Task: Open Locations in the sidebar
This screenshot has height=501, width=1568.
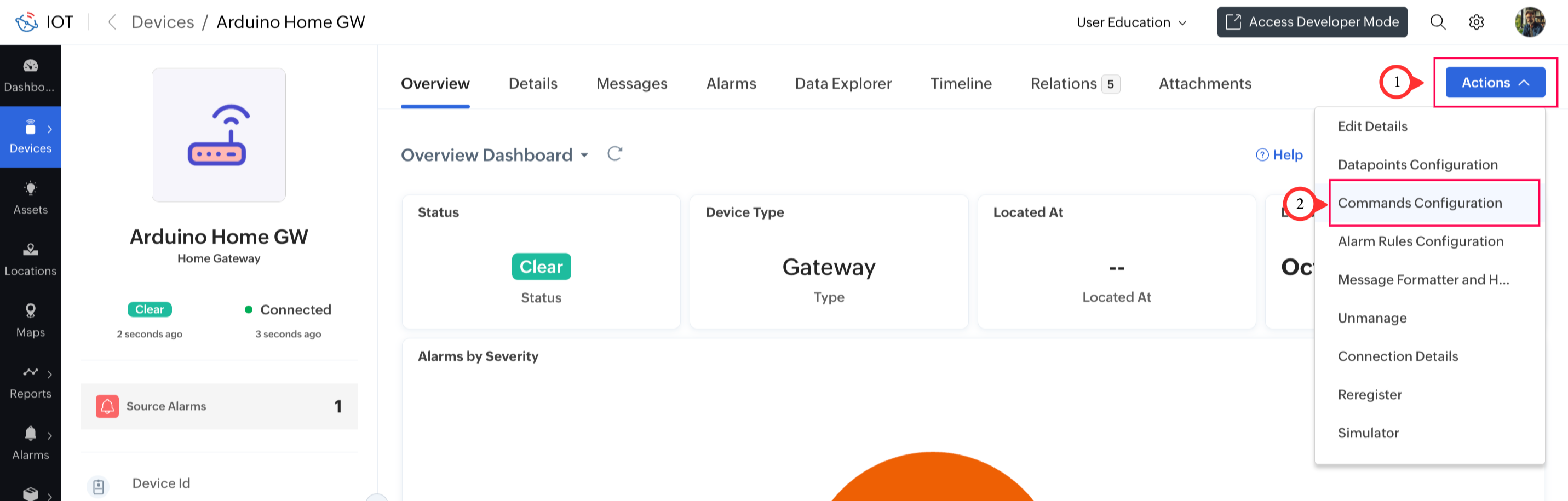Action: click(31, 260)
